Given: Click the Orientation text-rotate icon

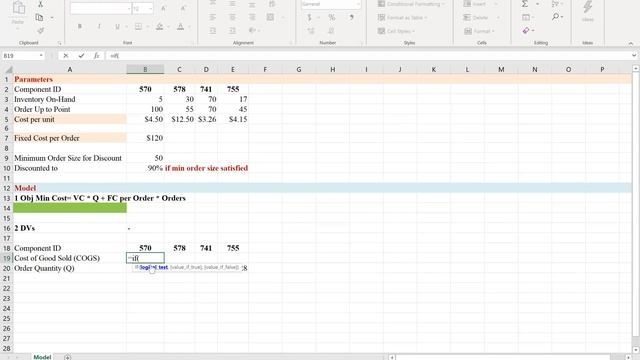Looking at the screenshot, I should (x=252, y=31).
